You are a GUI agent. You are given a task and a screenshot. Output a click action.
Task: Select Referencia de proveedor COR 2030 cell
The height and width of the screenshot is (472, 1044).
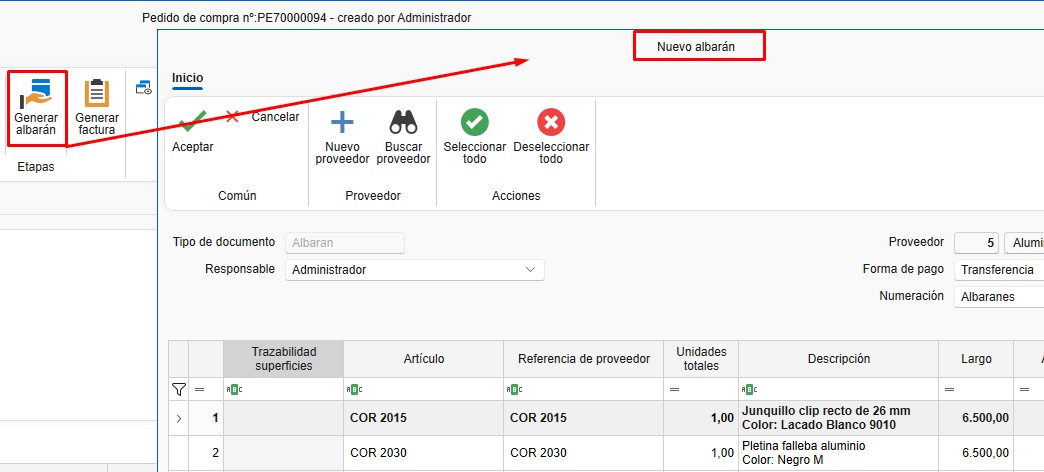click(x=583, y=453)
